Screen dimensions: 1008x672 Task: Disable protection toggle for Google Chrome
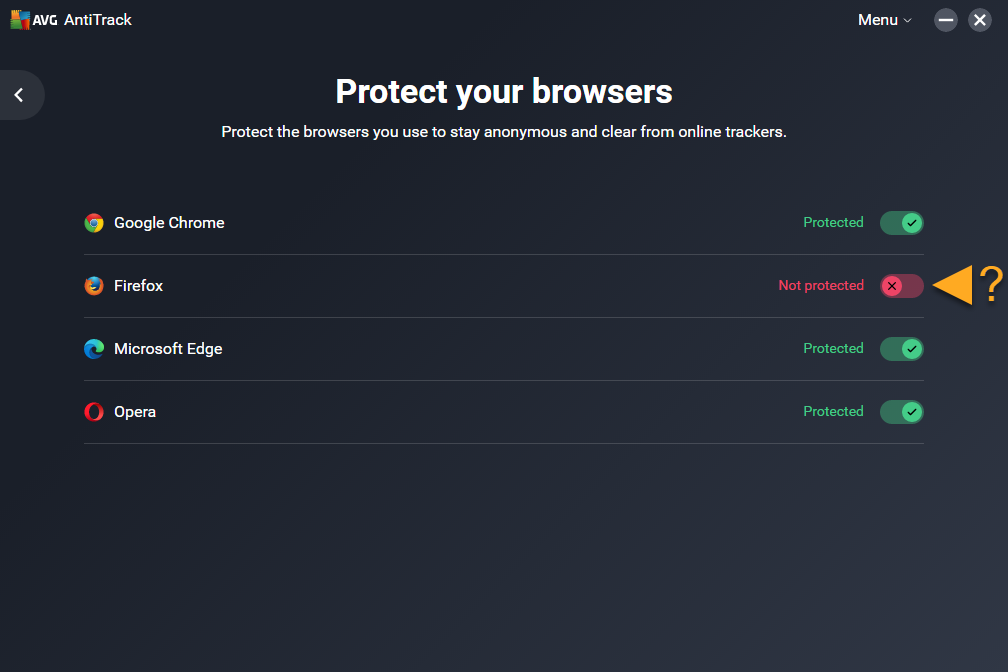click(x=901, y=223)
